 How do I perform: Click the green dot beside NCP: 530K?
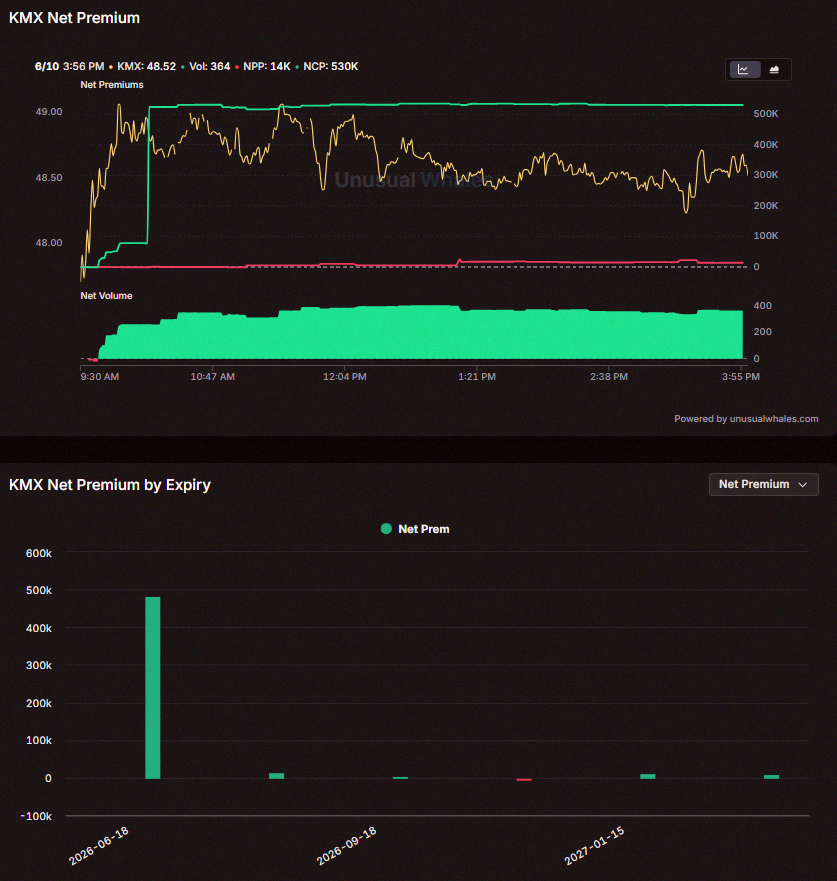click(297, 67)
